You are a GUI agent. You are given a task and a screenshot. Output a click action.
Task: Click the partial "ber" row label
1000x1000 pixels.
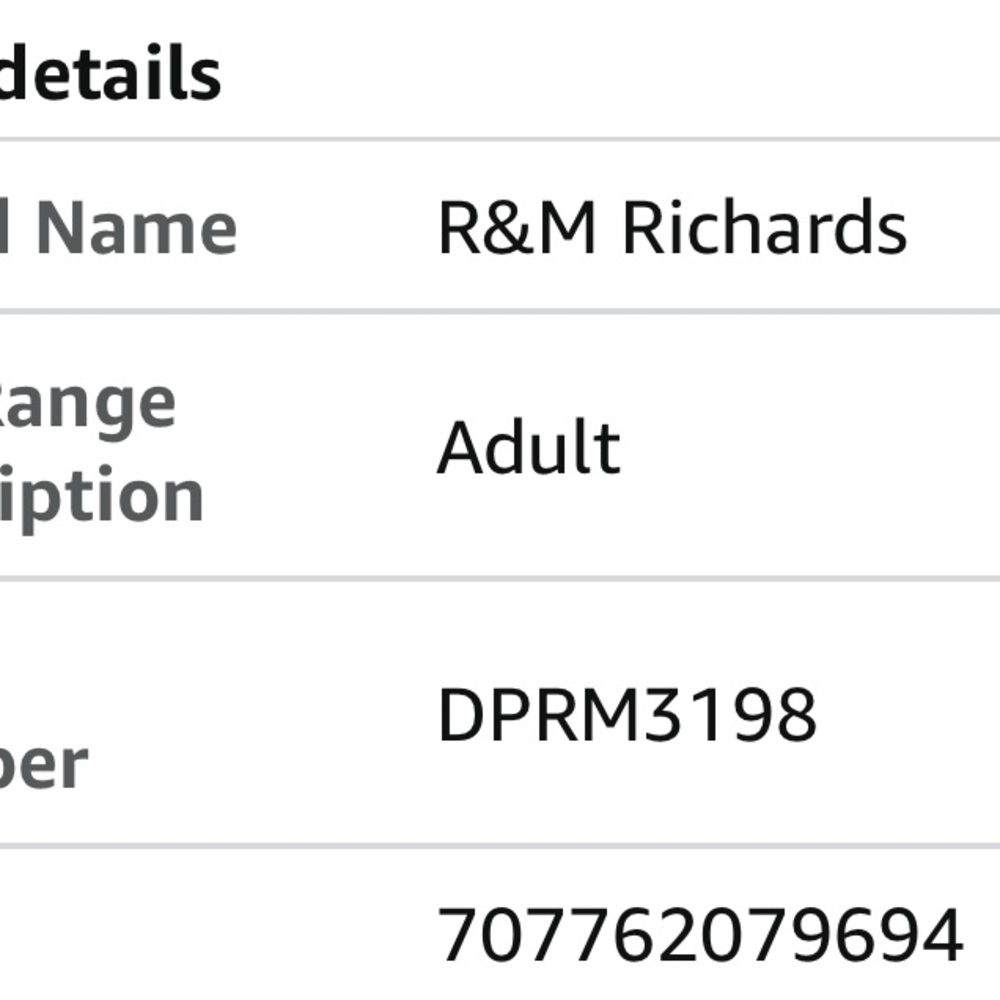(x=44, y=765)
